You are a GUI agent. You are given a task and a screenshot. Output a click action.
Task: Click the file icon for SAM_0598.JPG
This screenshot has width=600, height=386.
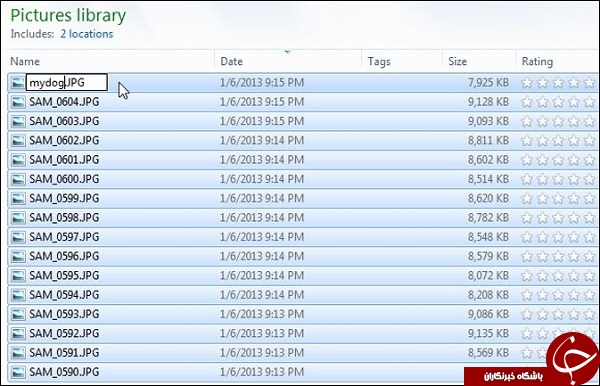coord(18,217)
